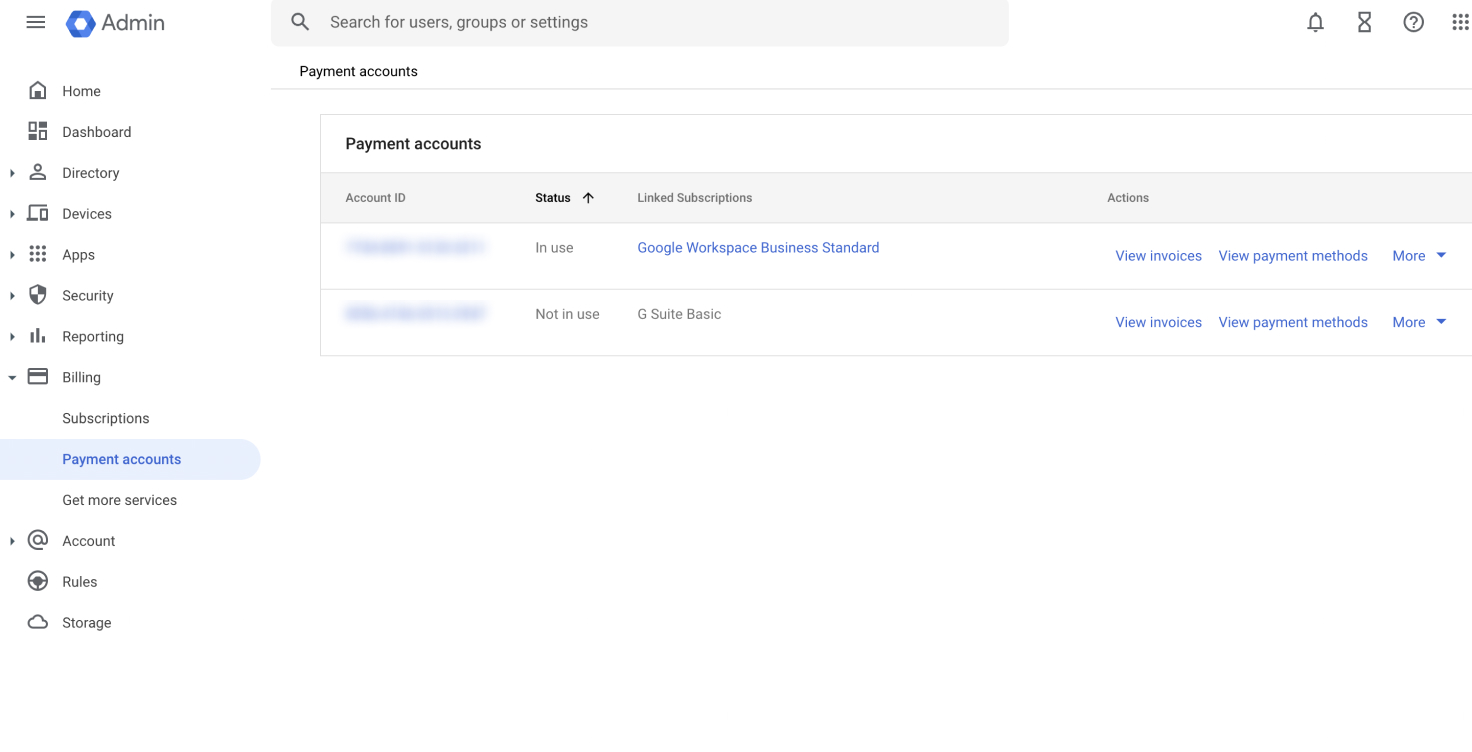
Task: Go to Subscriptions under Billing
Action: [105, 418]
